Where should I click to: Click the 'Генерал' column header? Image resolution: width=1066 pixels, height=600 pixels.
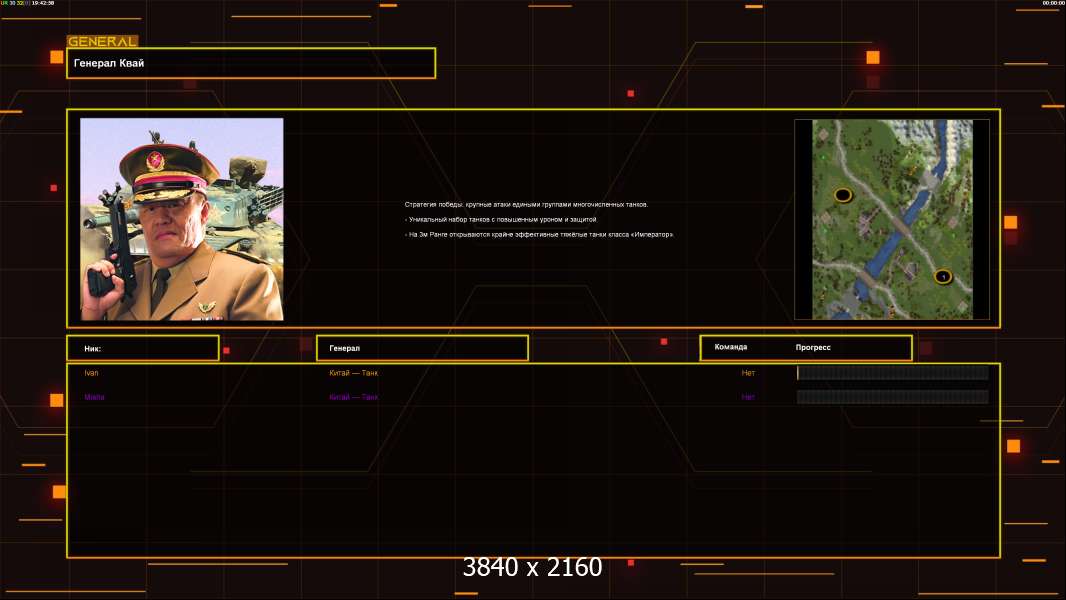pyautogui.click(x=422, y=348)
